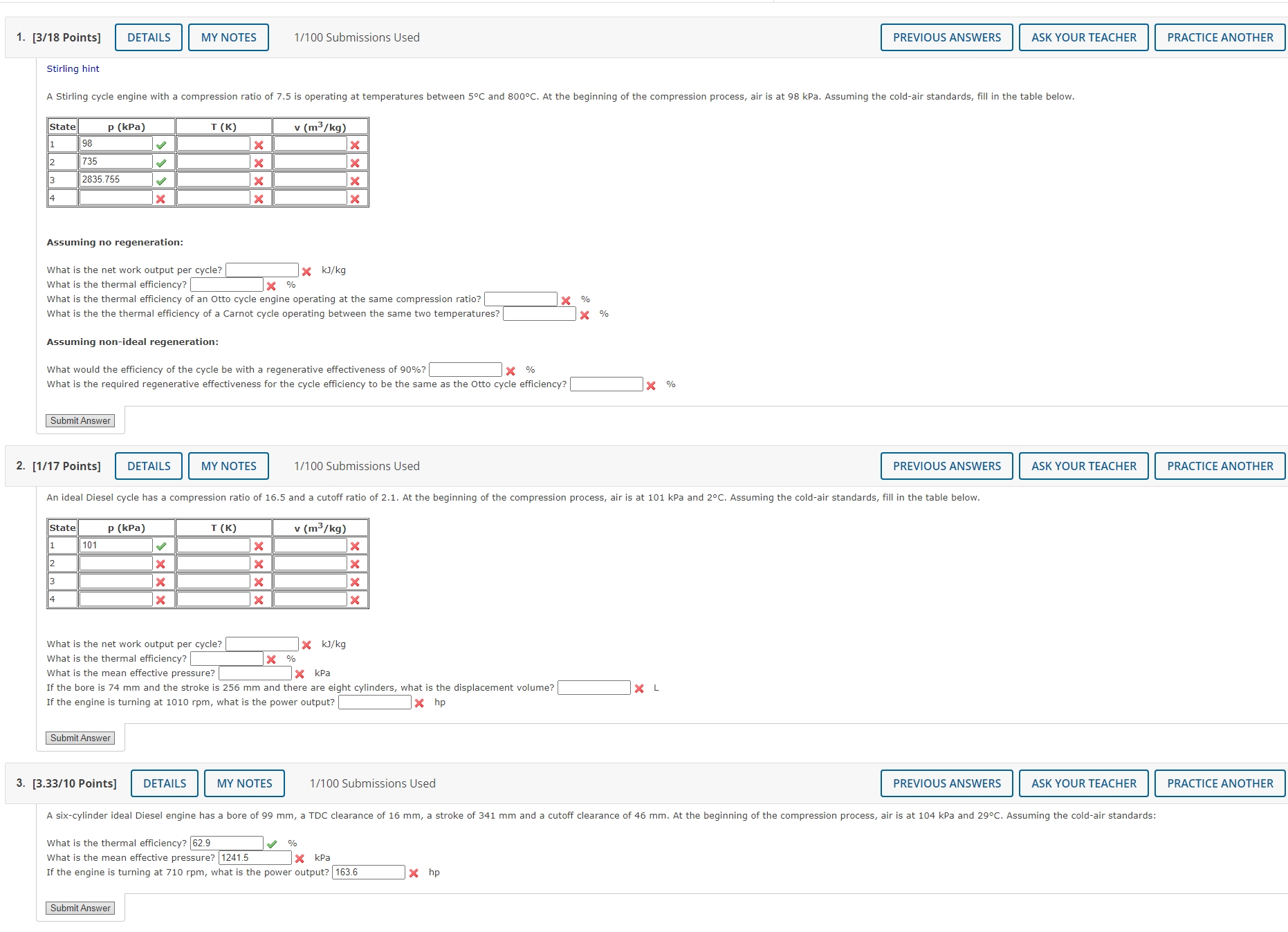Click PRACTICE ANOTHER for the Diesel cycle problem
This screenshot has width=1288, height=932.
point(1220,465)
